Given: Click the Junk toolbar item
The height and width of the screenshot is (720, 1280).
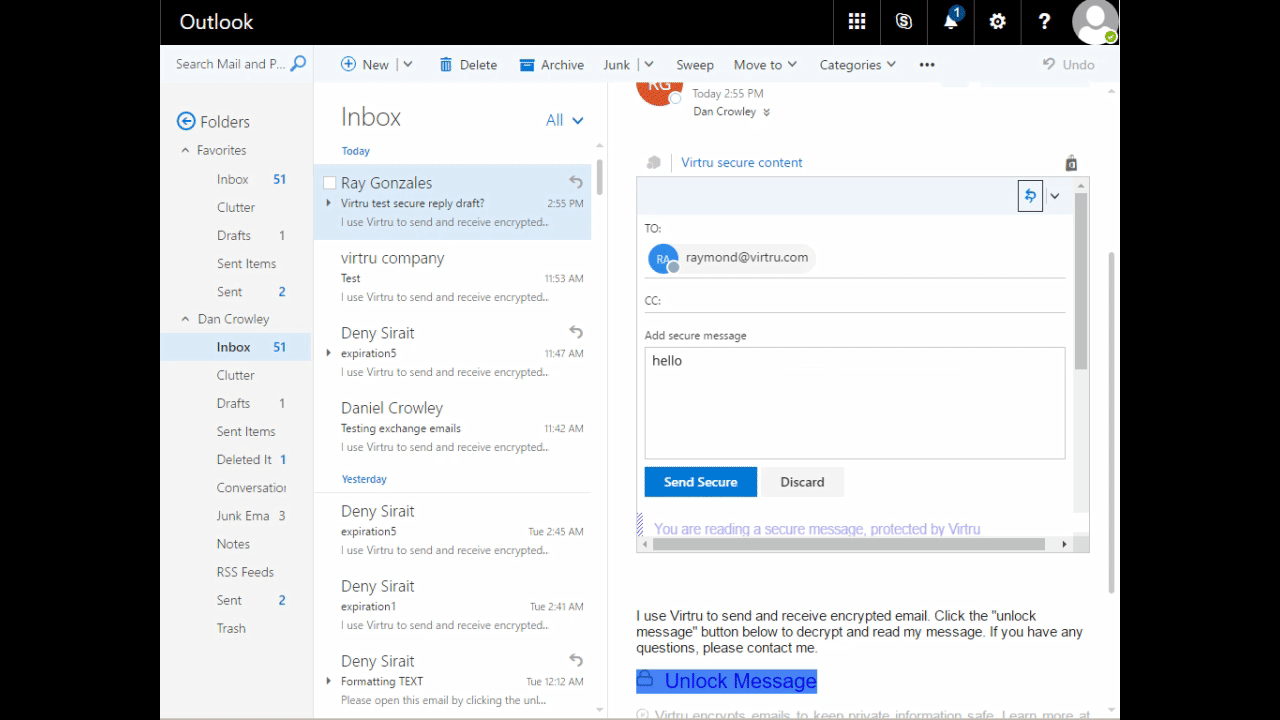Looking at the screenshot, I should point(616,65).
